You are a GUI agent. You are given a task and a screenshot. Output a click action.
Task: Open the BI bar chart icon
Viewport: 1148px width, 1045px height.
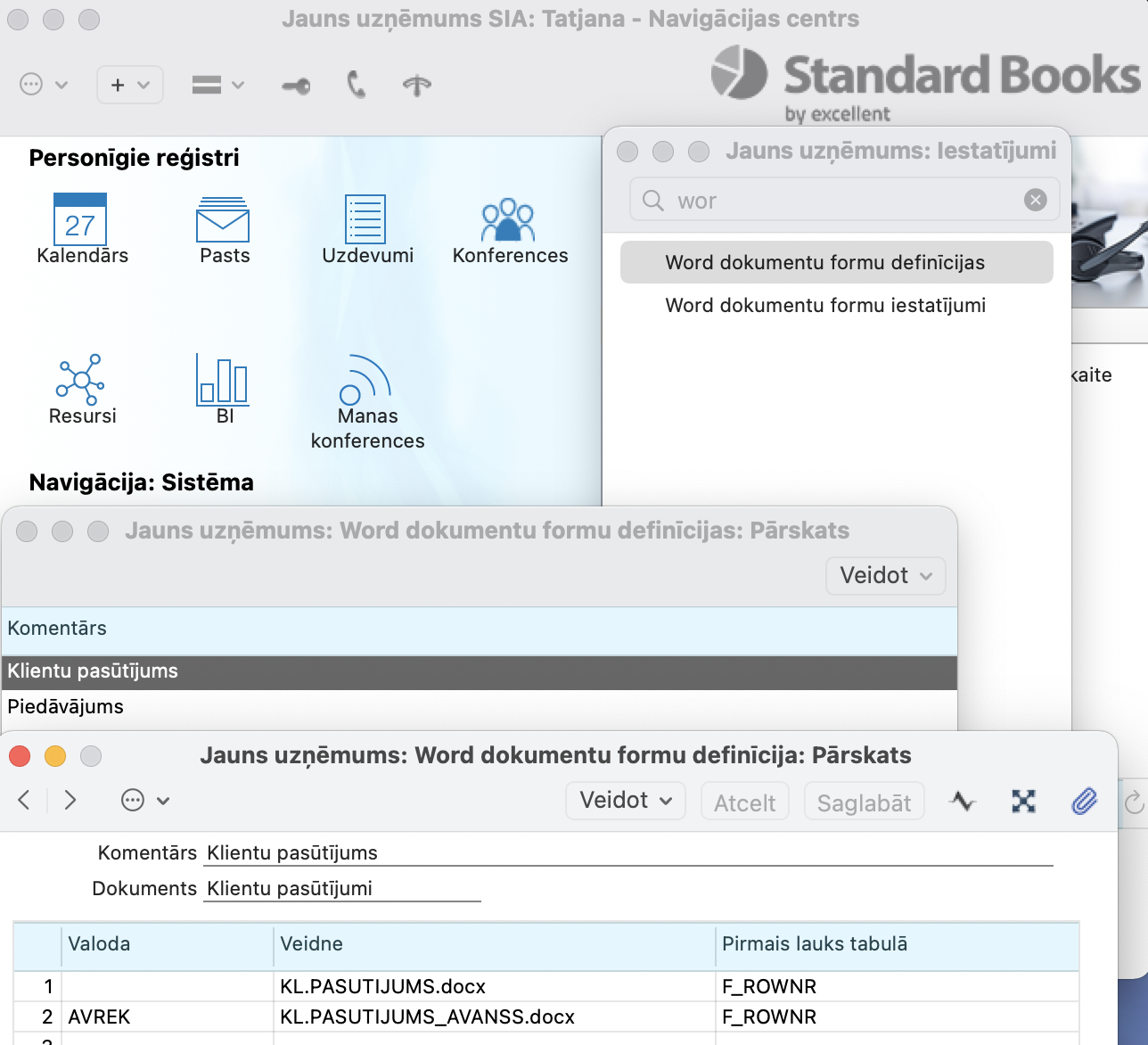223,380
